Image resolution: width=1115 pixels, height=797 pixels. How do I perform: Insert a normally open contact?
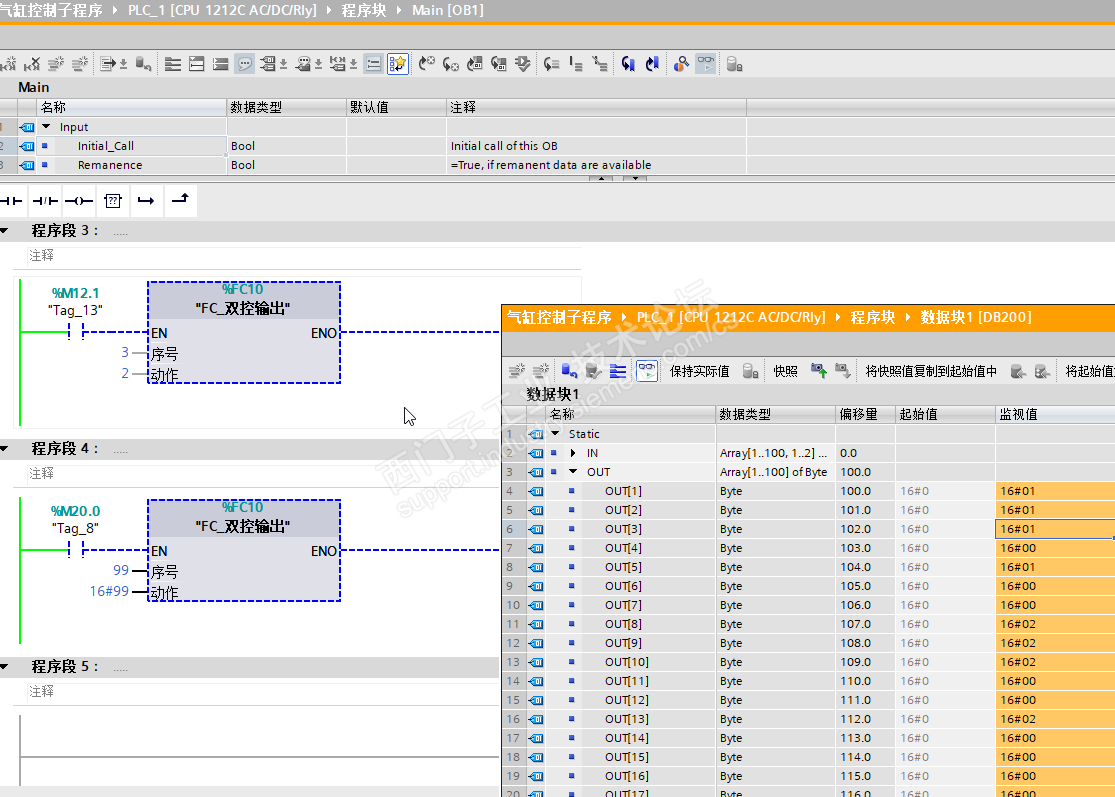click(x=12, y=201)
